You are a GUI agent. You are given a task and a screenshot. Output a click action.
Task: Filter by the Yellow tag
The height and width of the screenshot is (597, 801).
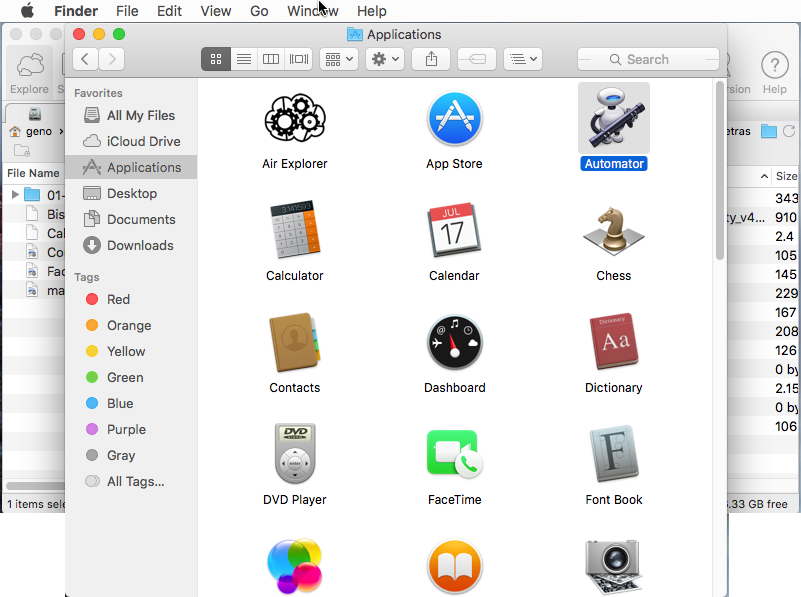[x=131, y=351]
